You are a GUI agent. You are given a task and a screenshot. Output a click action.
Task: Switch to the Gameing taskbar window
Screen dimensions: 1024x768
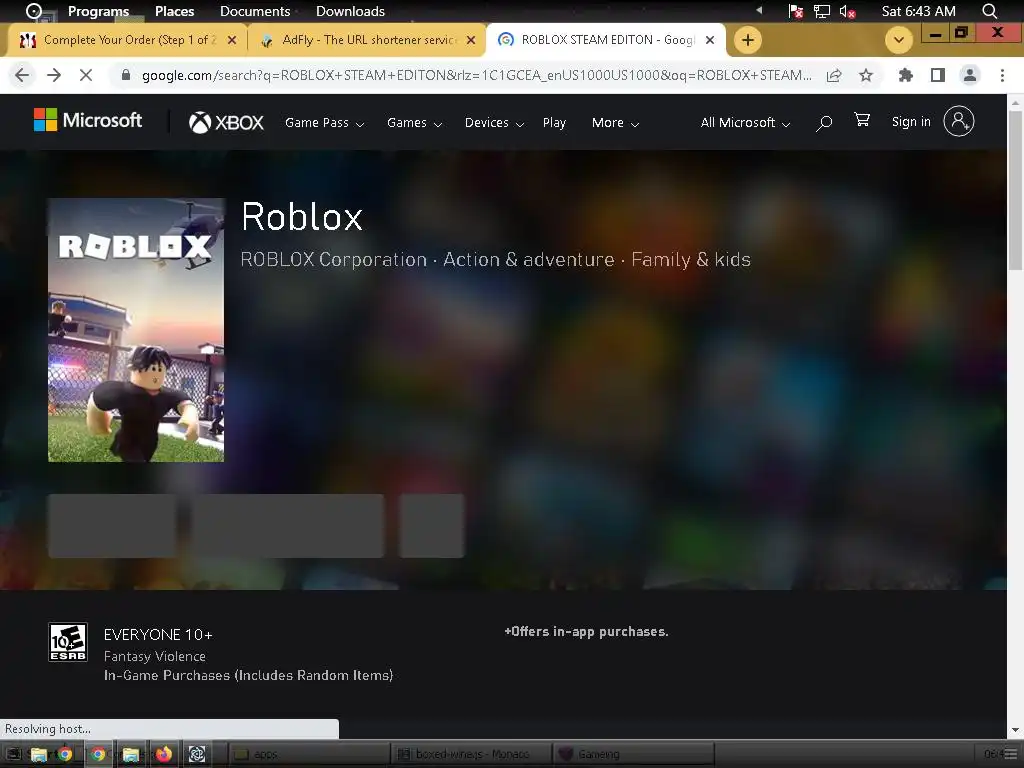(632, 754)
